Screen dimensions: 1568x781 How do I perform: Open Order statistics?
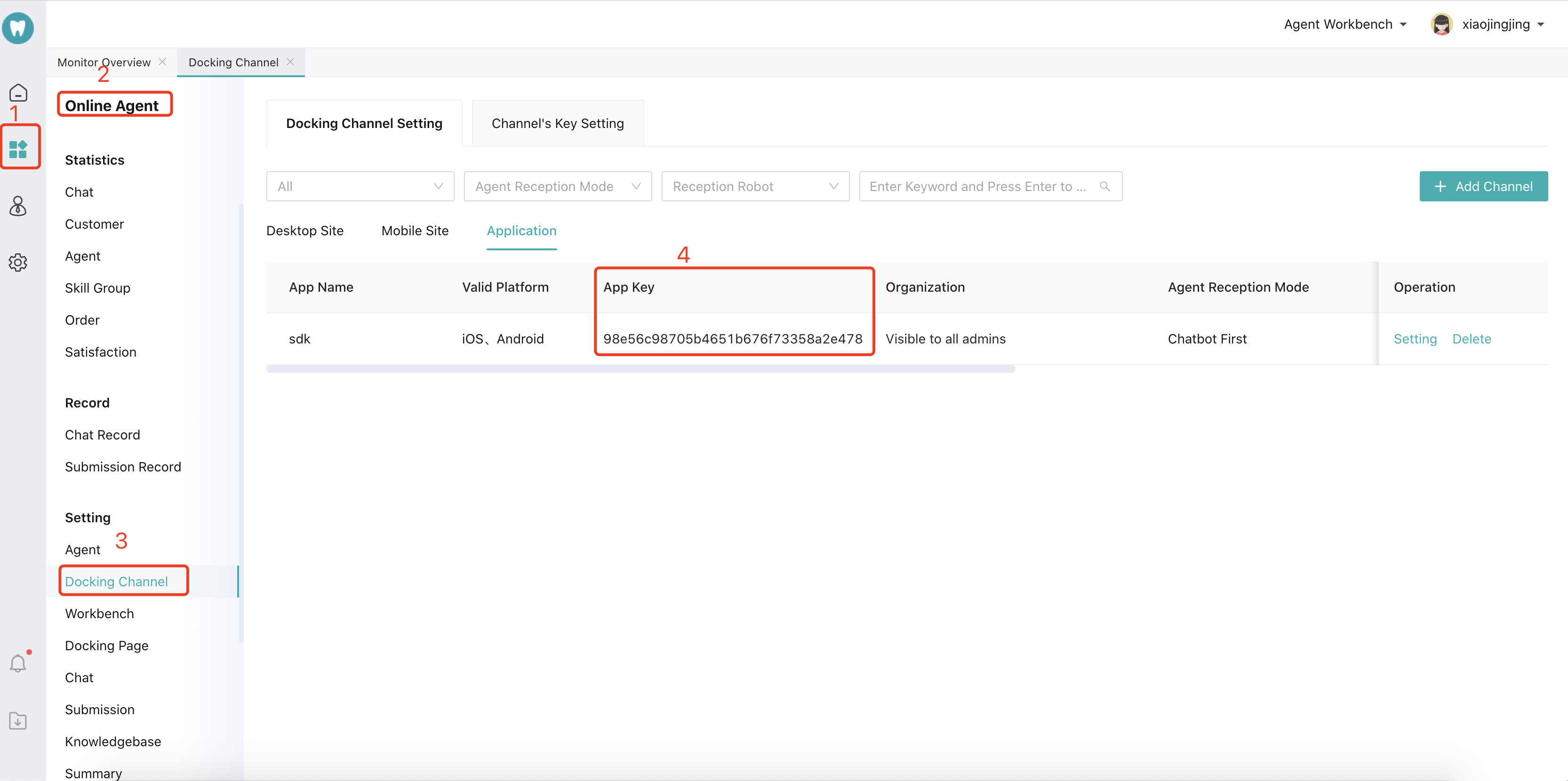(82, 320)
